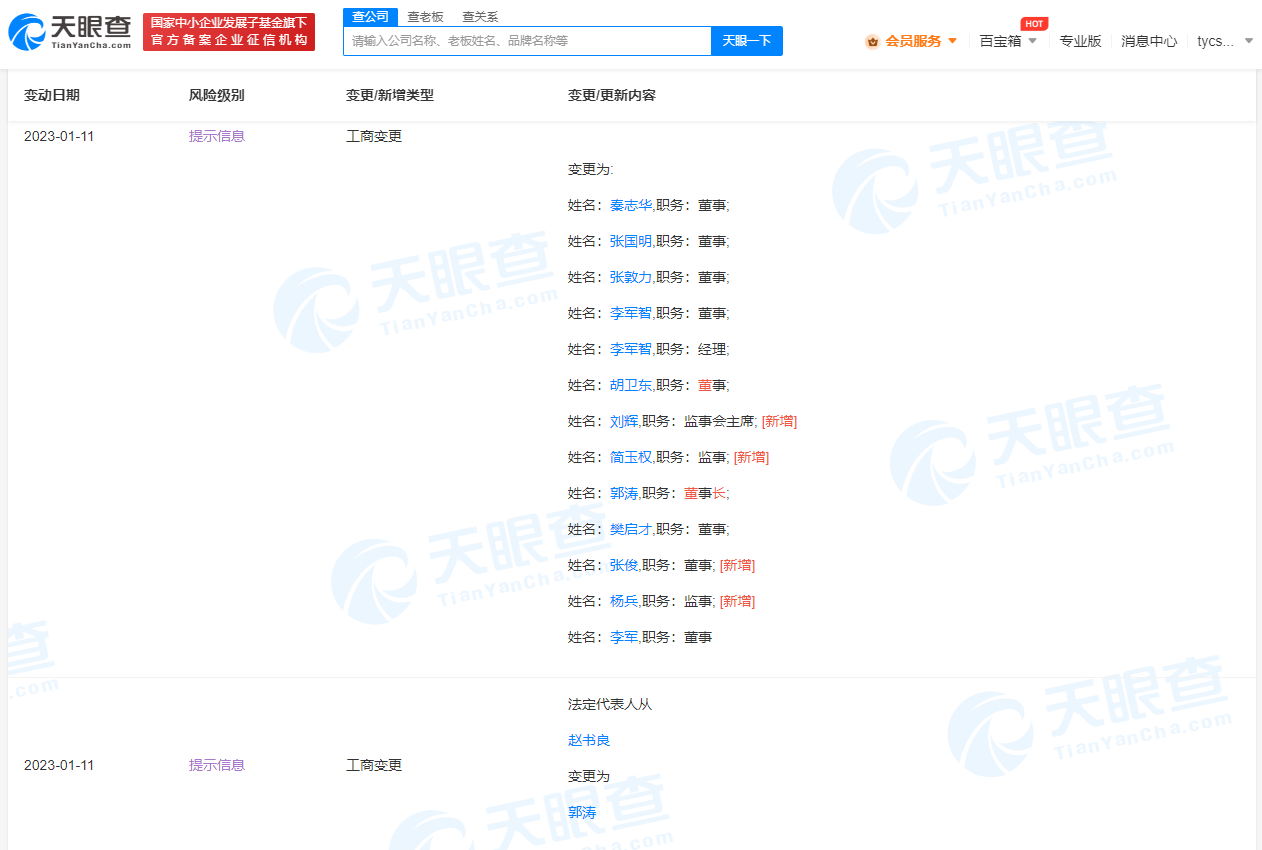Viewport: 1262px width, 850px height.
Task: Open 张敦力 person link
Action: [x=631, y=277]
